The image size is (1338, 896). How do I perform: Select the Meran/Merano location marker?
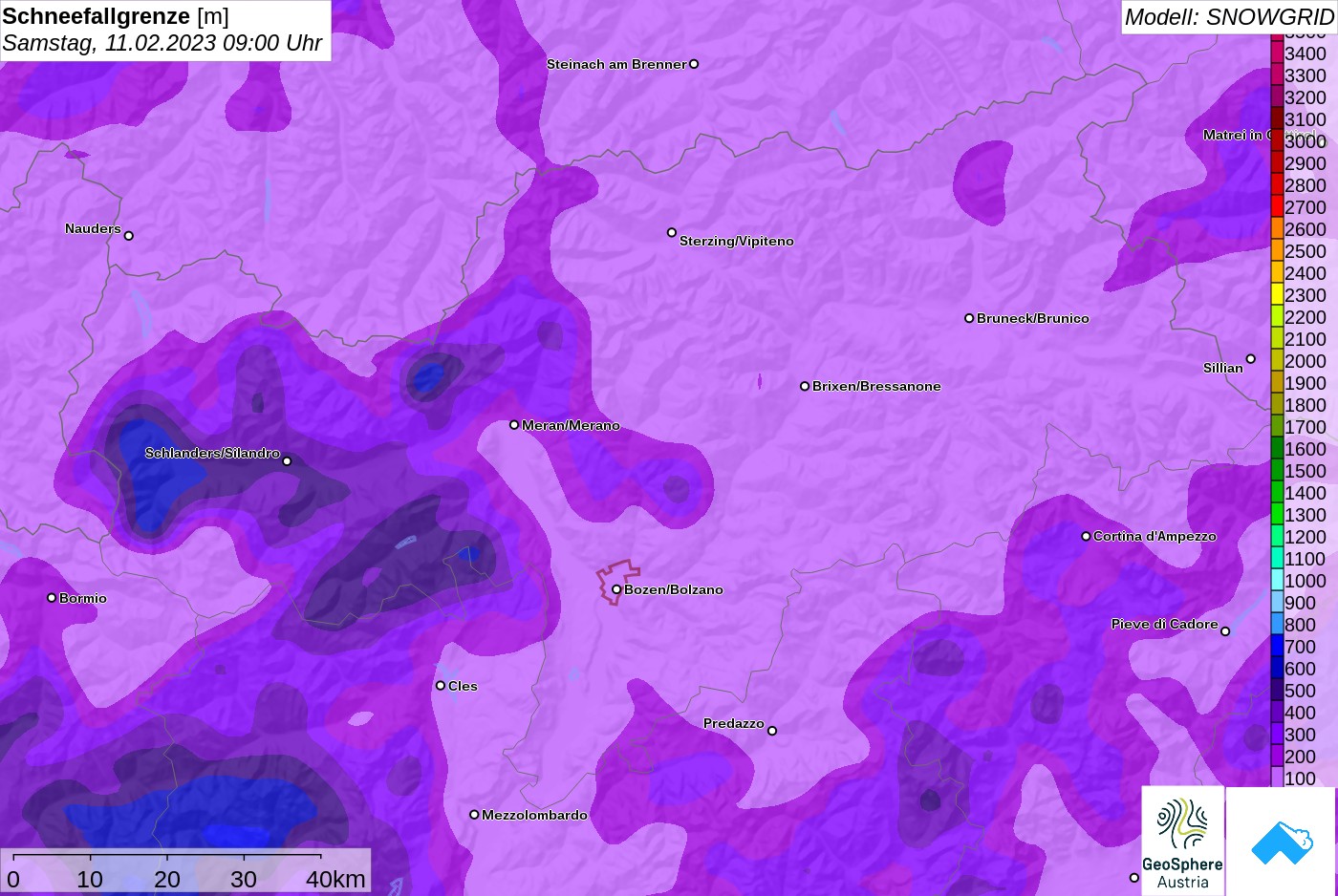coord(514,424)
